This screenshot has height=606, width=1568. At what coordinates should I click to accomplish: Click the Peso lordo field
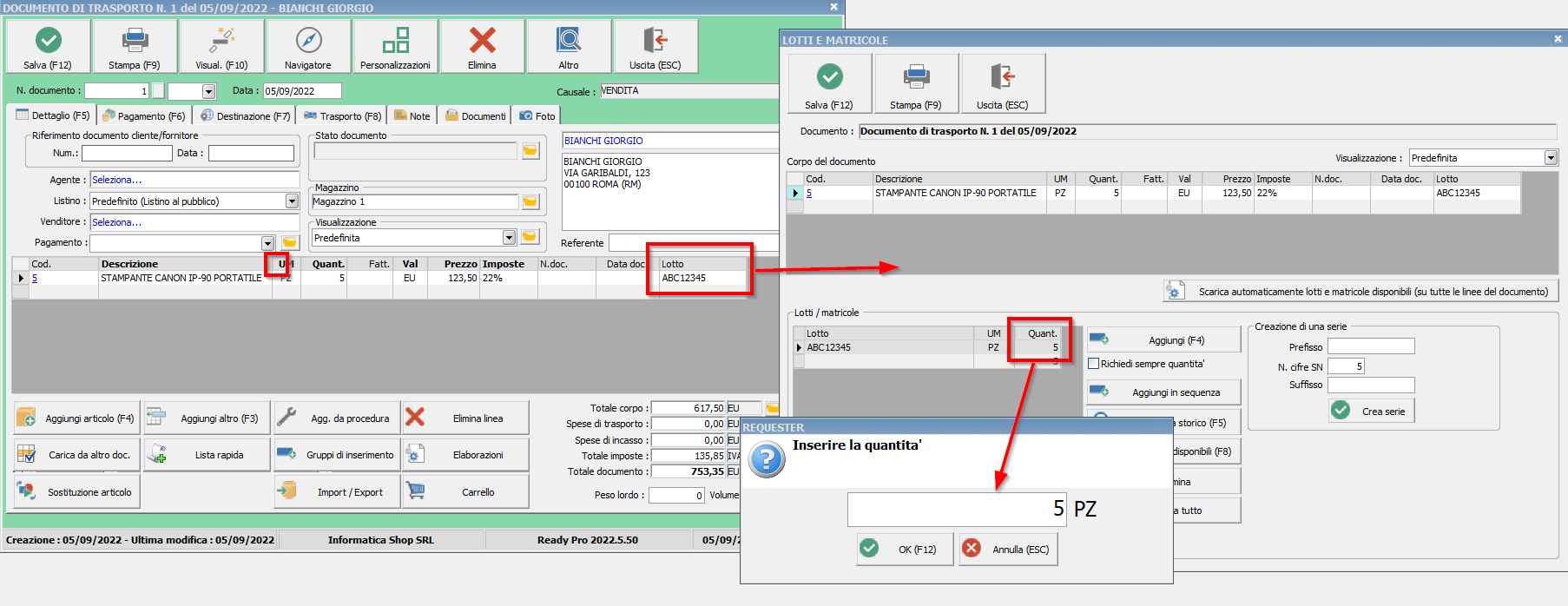pos(676,495)
